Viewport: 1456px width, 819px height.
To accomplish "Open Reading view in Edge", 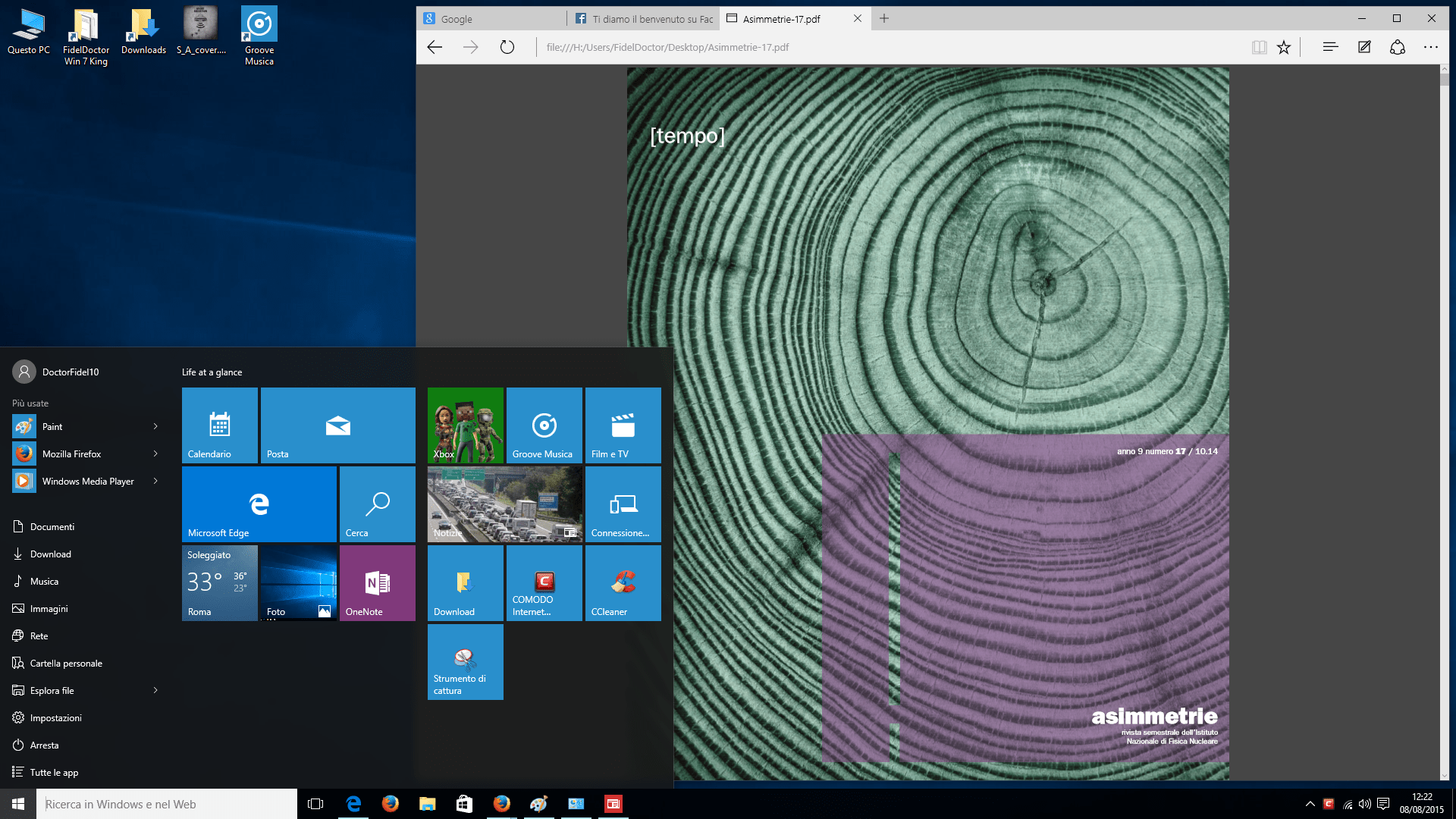I will (1260, 47).
